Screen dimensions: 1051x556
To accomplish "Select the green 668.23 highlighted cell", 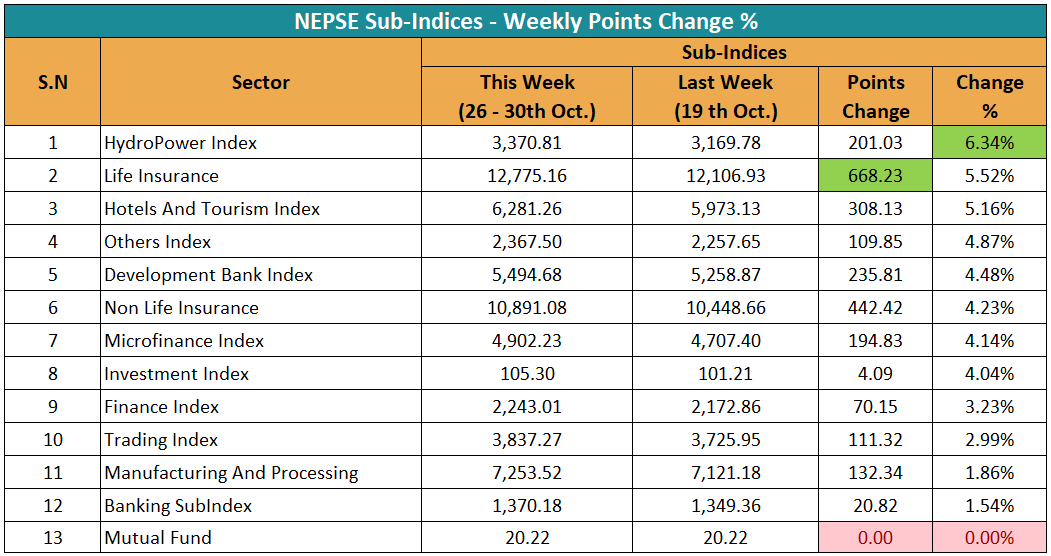I will click(x=875, y=176).
